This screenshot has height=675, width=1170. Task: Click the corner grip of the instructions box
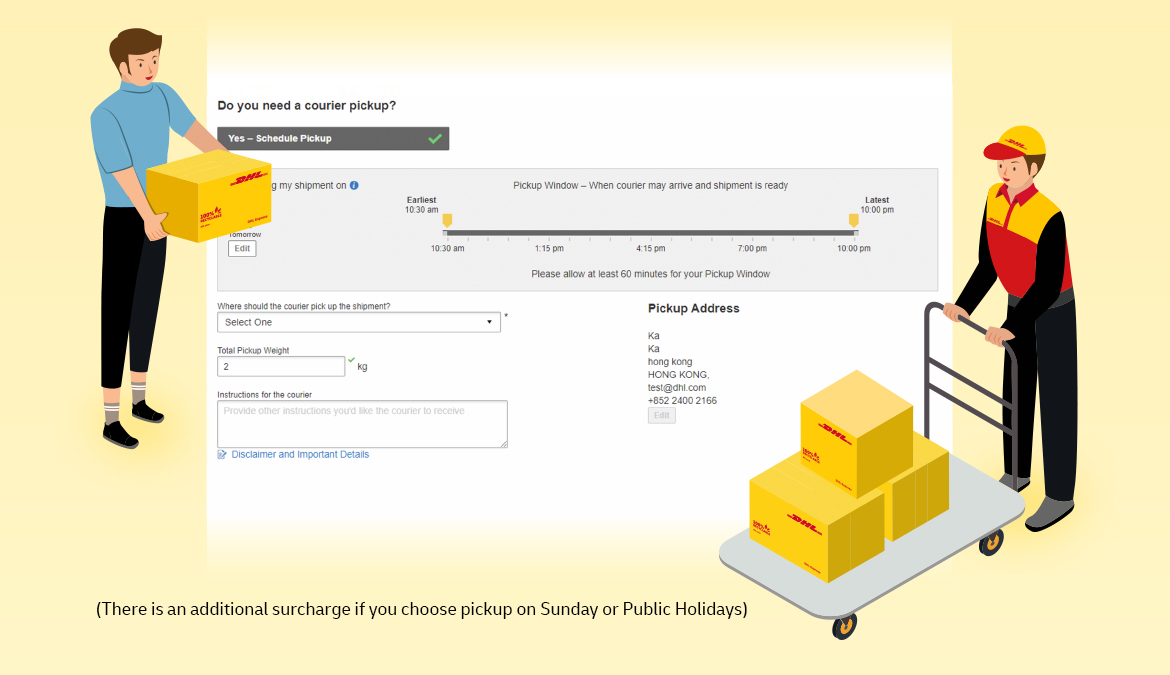click(504, 444)
